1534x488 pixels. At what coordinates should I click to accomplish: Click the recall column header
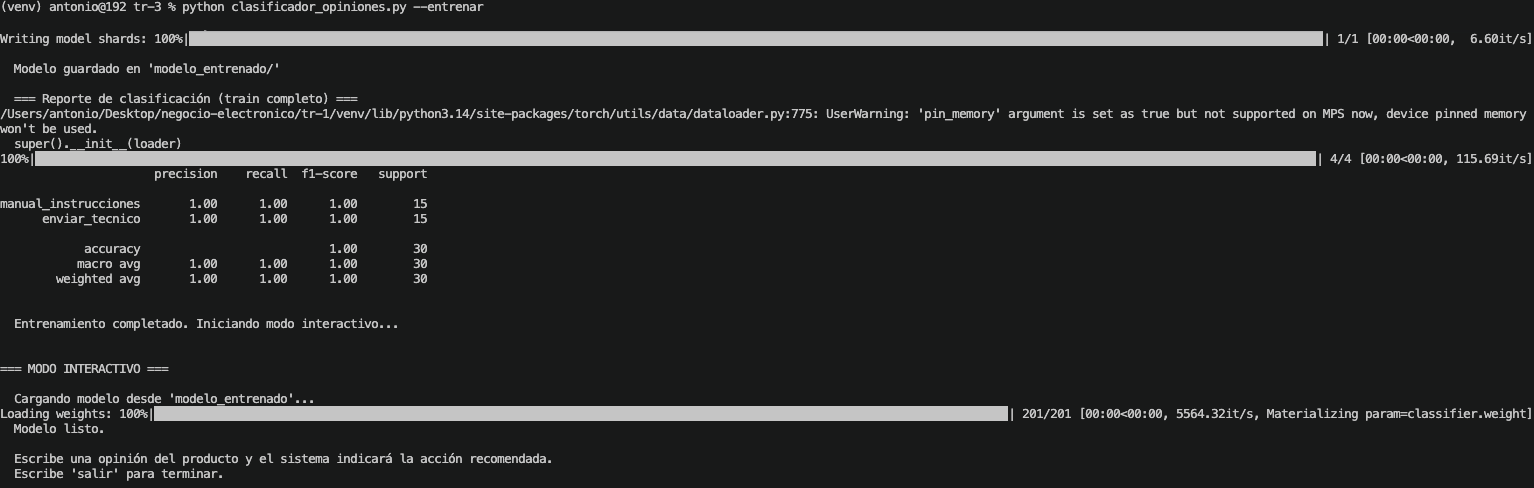click(266, 174)
